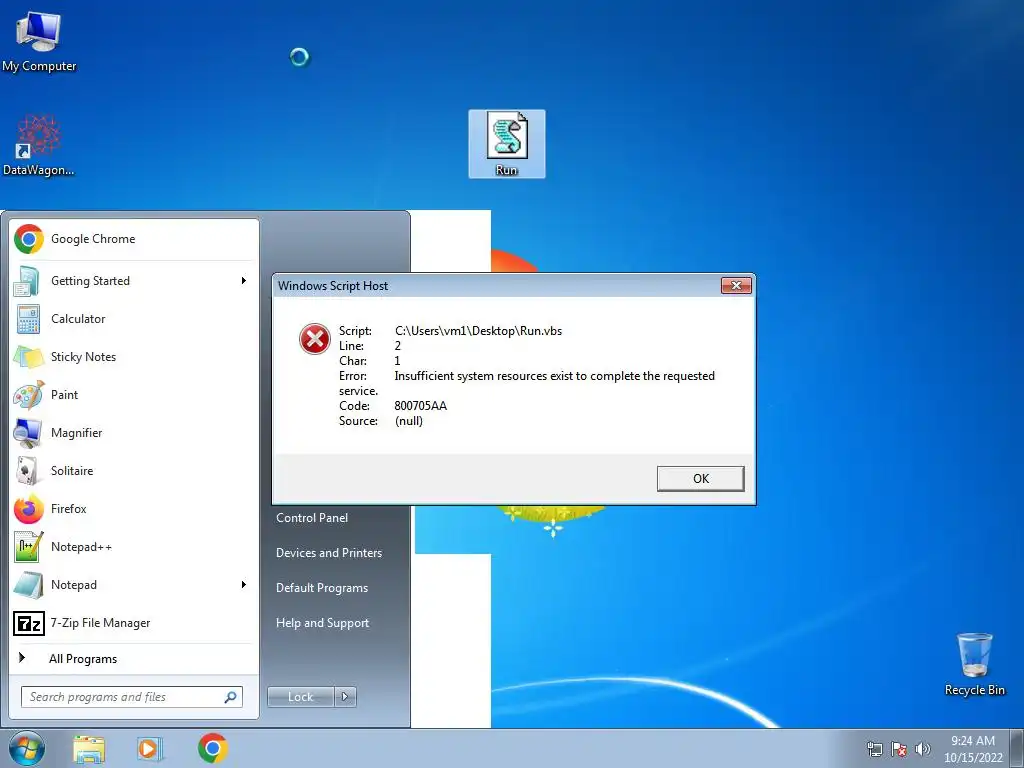The height and width of the screenshot is (768, 1024).
Task: Click the volume speaker tray icon
Action: (922, 749)
